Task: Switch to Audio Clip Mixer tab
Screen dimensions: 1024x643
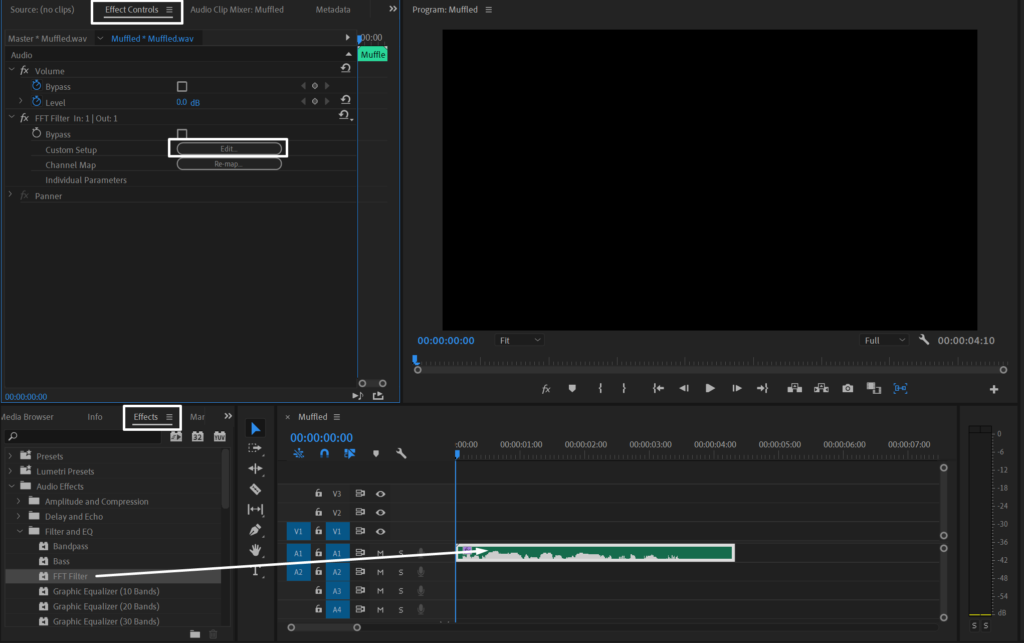Action: (237, 10)
